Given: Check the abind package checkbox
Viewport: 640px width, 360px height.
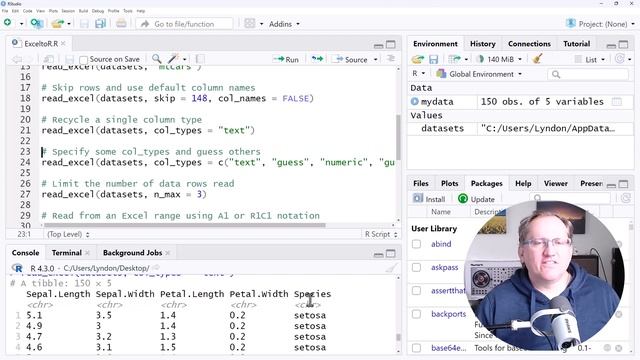Looking at the screenshot, I should point(416,244).
